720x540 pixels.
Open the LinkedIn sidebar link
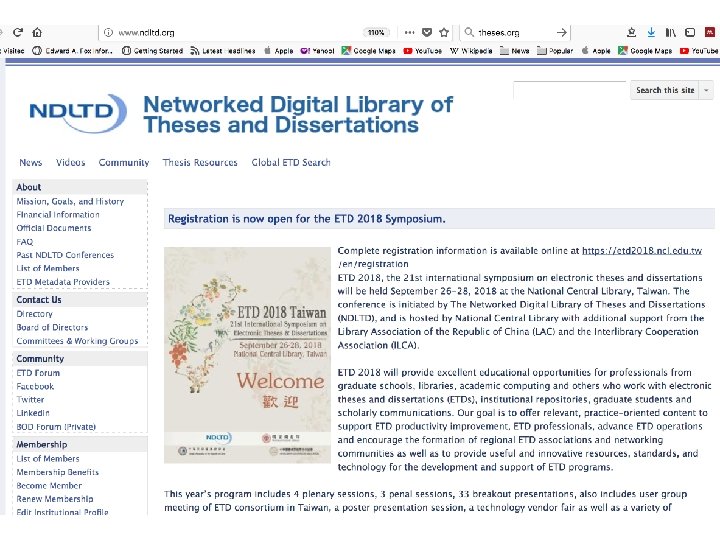pos(33,413)
